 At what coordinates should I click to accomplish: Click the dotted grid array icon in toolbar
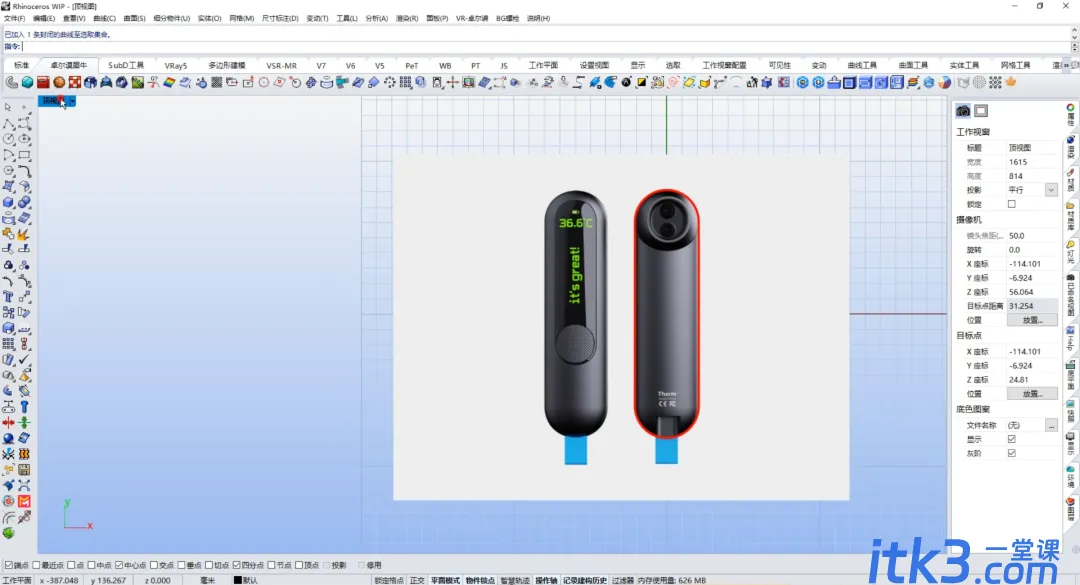405,83
